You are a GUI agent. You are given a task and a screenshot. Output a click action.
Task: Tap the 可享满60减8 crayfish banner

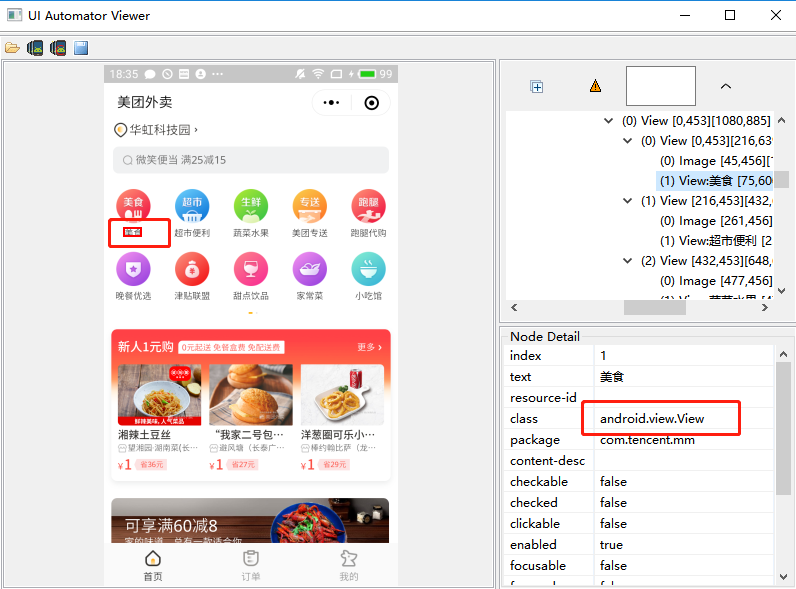(250, 520)
